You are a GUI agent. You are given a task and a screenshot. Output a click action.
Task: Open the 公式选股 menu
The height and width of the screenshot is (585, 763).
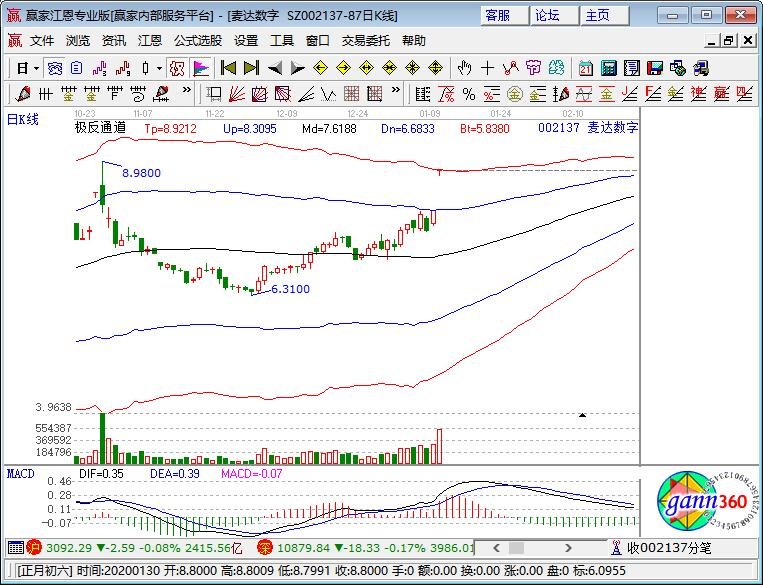(x=198, y=41)
